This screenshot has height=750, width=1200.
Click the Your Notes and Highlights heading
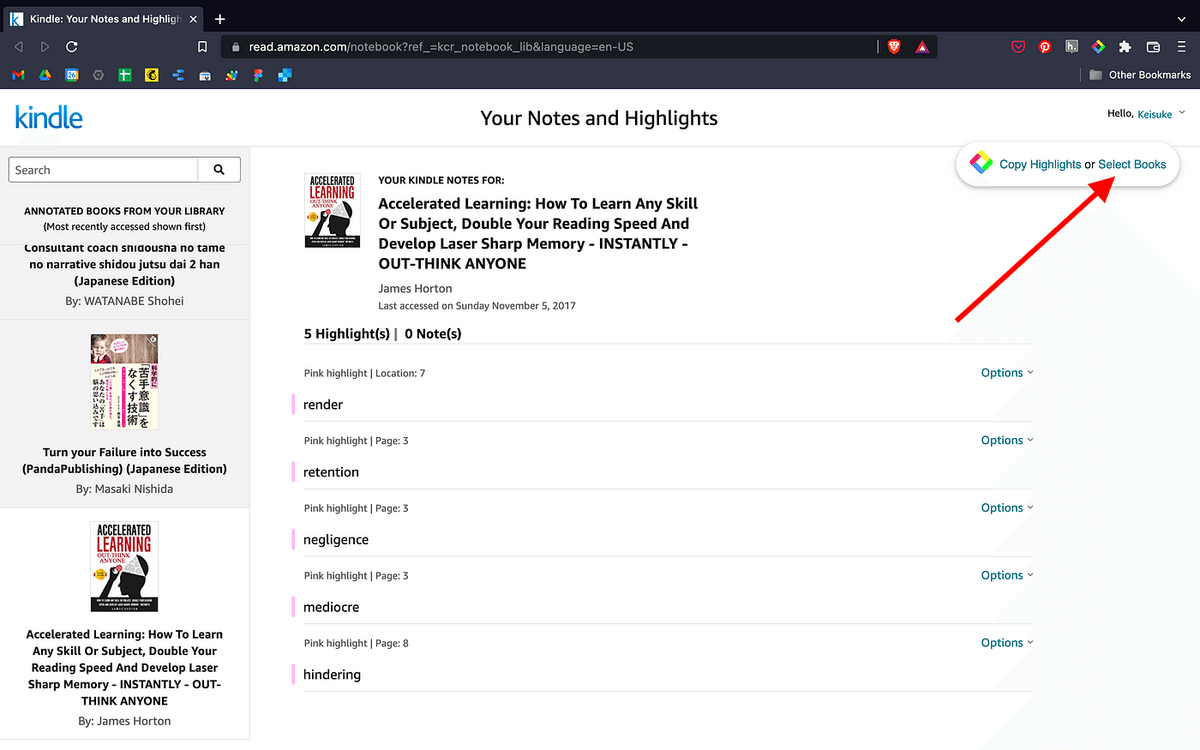pyautogui.click(x=599, y=118)
